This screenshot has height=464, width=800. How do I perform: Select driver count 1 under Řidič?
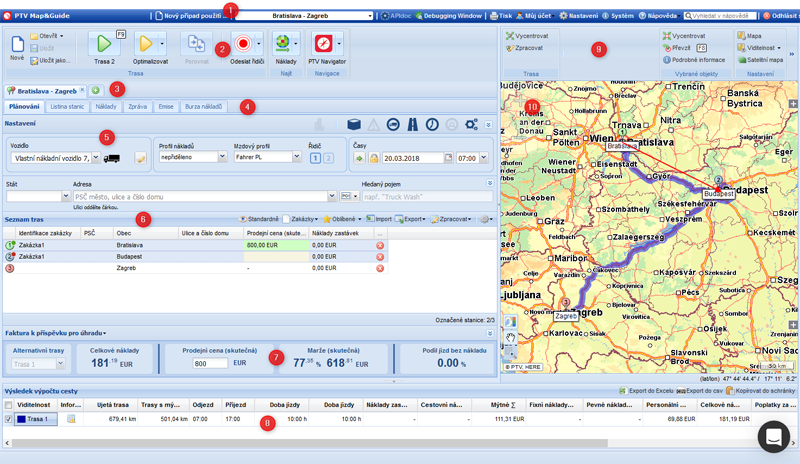[x=315, y=158]
